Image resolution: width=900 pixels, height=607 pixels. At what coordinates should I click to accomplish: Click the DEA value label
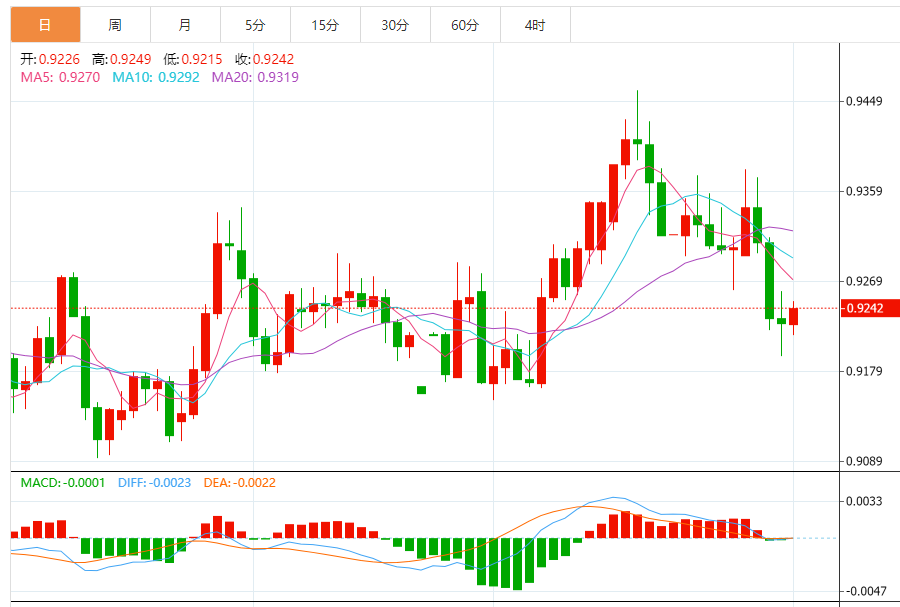tap(239, 483)
